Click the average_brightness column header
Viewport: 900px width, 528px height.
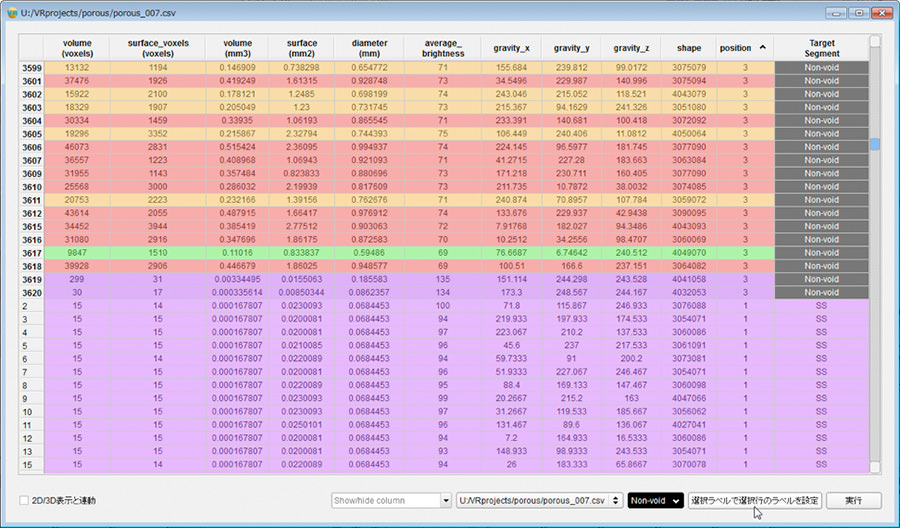(443, 48)
